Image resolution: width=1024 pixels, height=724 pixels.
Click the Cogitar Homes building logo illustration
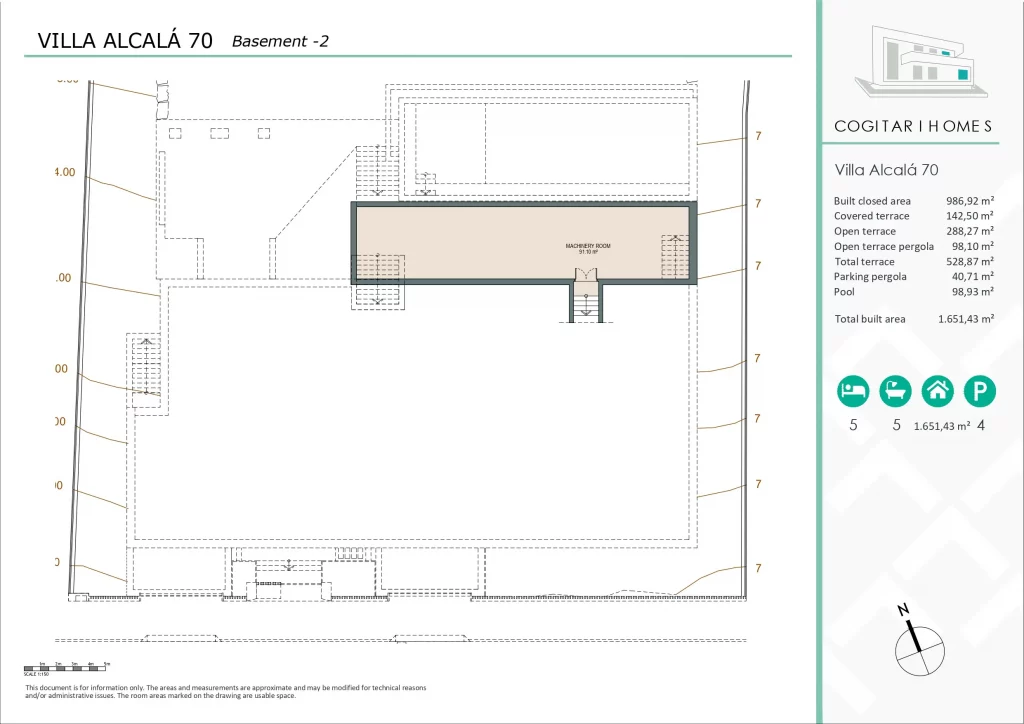913,63
